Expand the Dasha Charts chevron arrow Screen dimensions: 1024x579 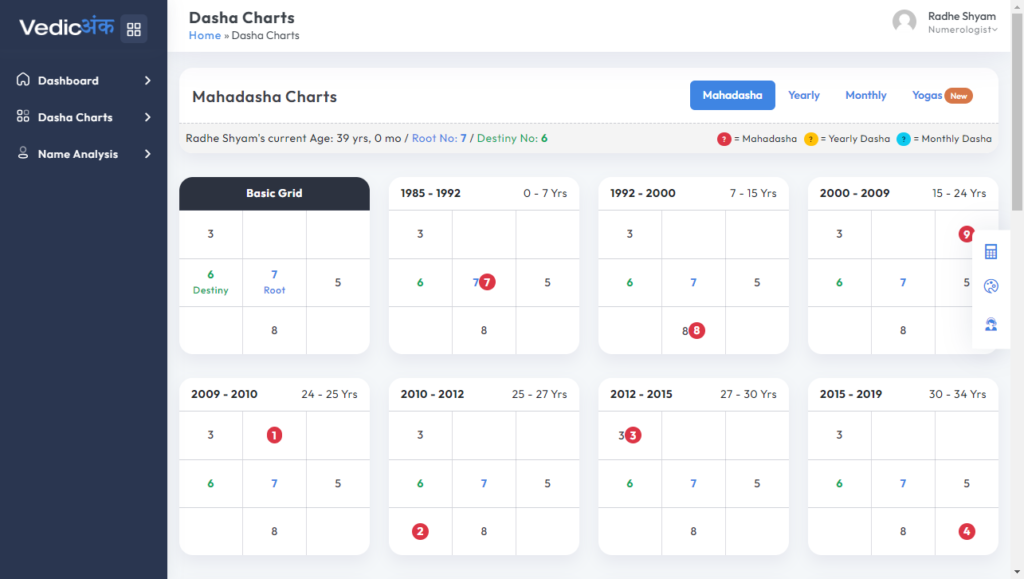click(147, 117)
